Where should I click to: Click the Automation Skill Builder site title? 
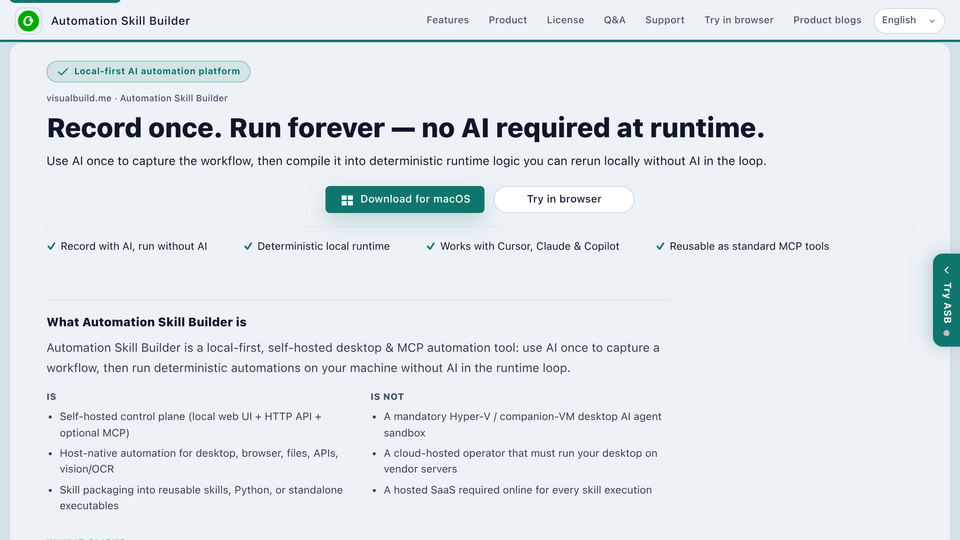pyautogui.click(x=121, y=21)
